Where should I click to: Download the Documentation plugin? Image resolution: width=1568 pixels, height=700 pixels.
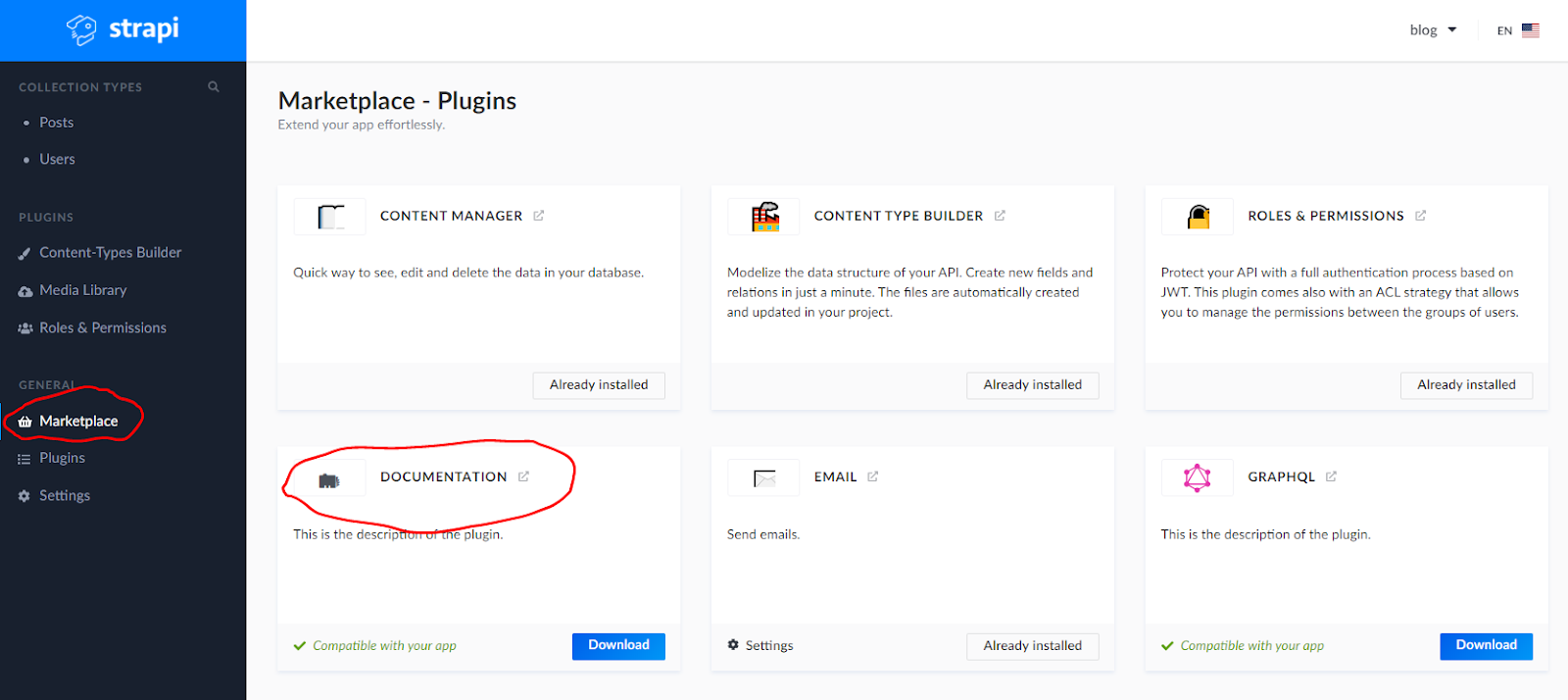[x=618, y=646]
